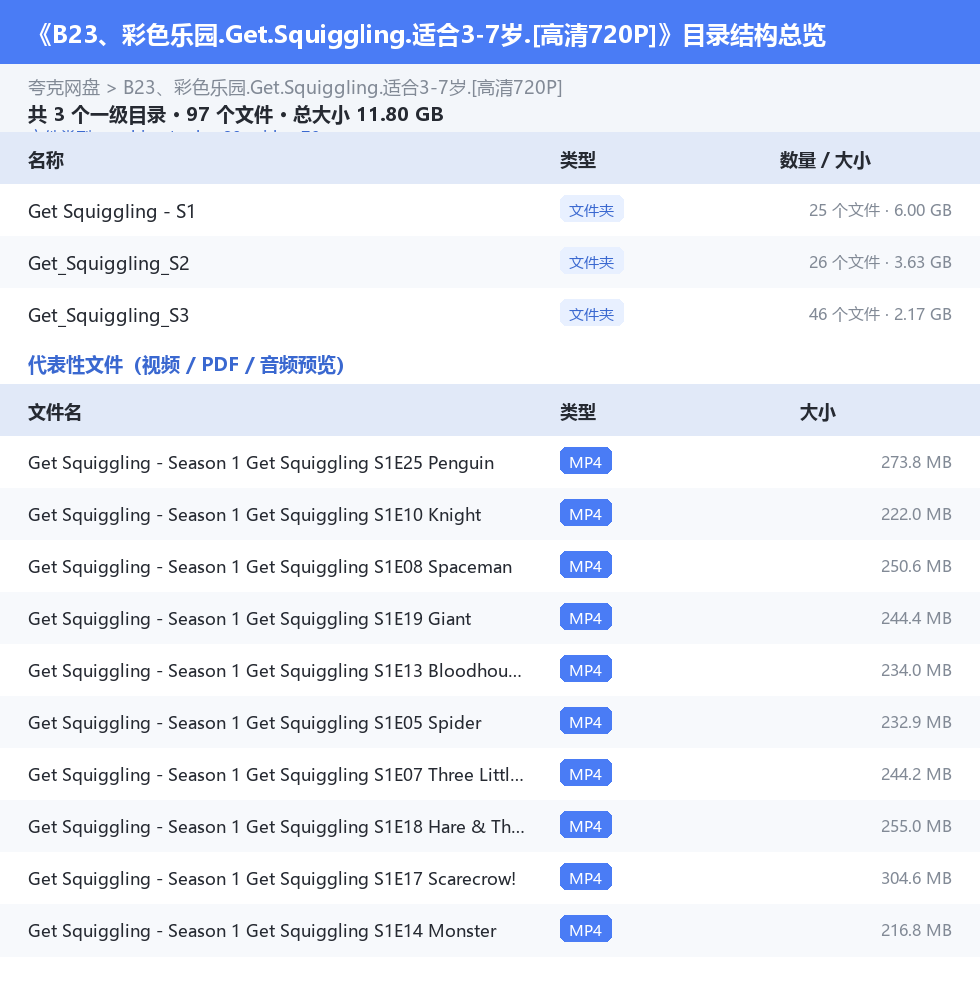Click the MP4 badge for S1E18 Hare & Th...
980x988 pixels.
point(585,826)
